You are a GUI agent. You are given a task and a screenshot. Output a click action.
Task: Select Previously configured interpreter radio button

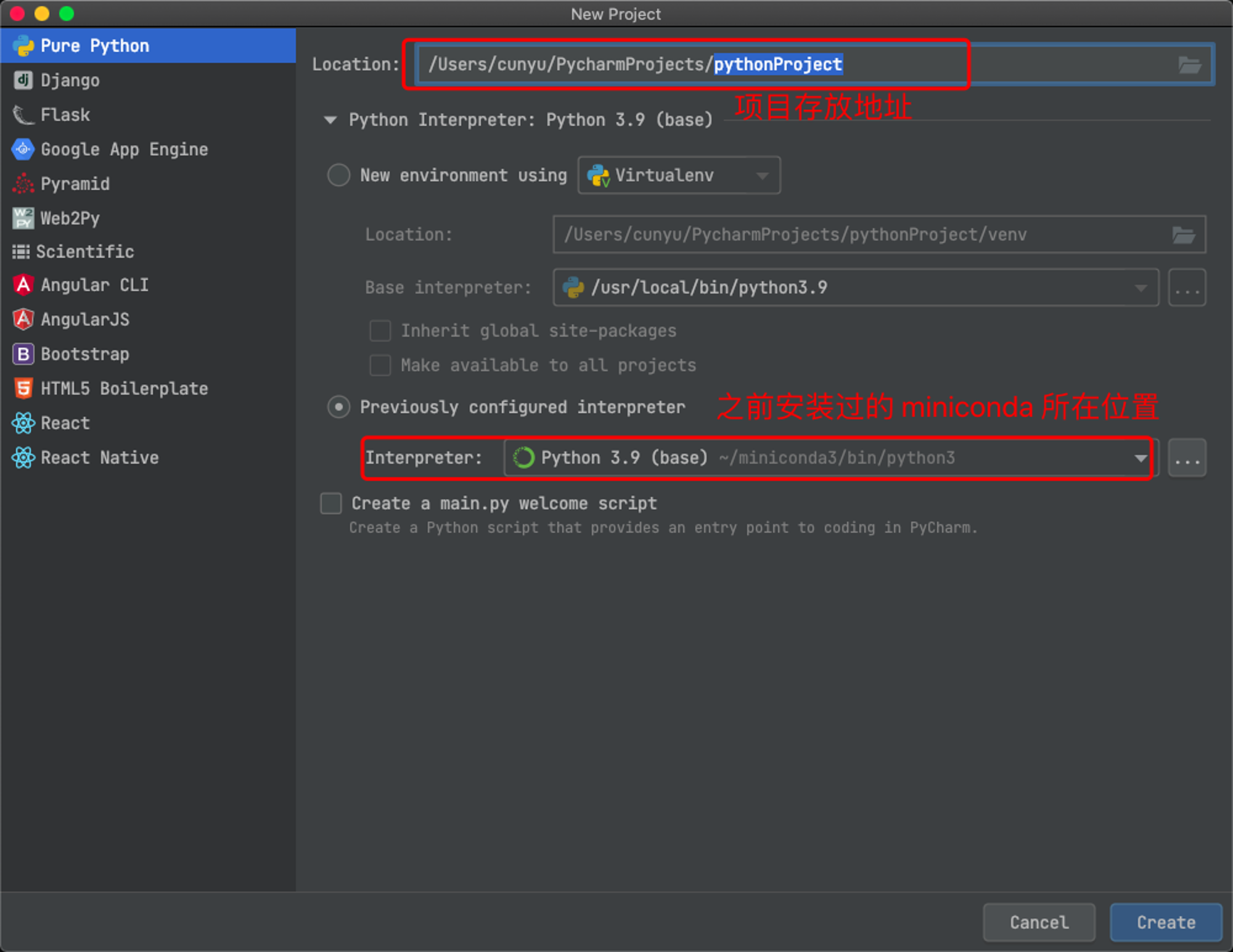pos(338,407)
